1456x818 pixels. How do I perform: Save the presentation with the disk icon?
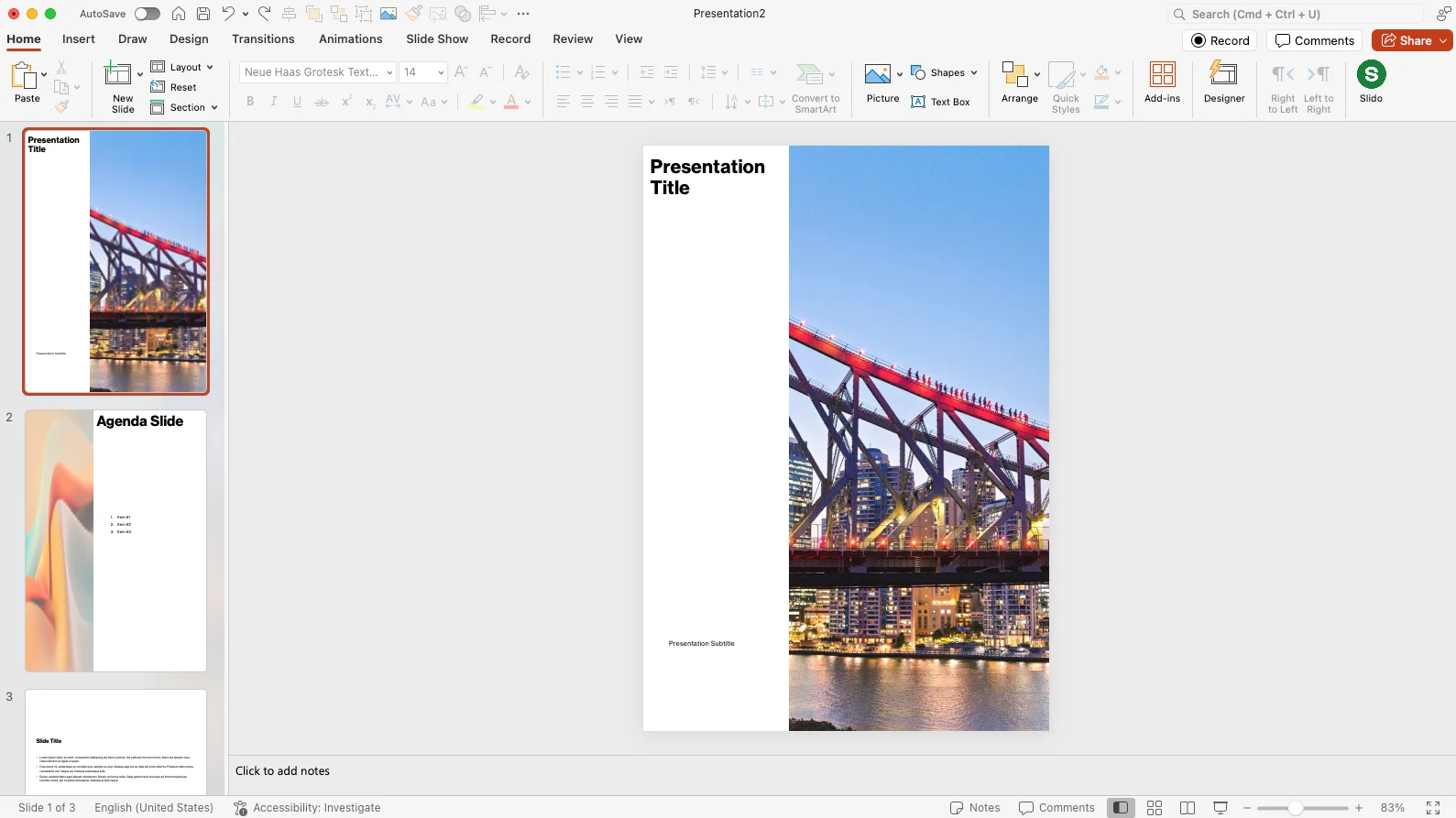(x=203, y=14)
